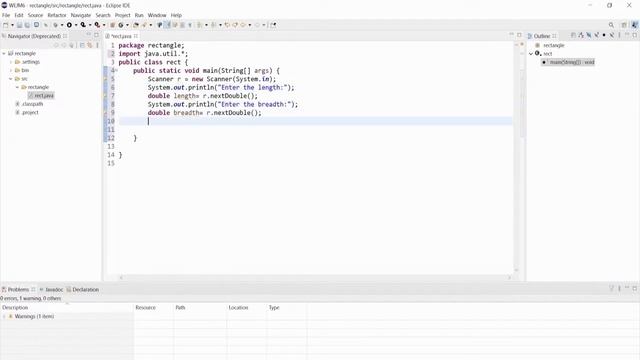
Task: Click the Back navigation arrow icon
Action: 243,25
